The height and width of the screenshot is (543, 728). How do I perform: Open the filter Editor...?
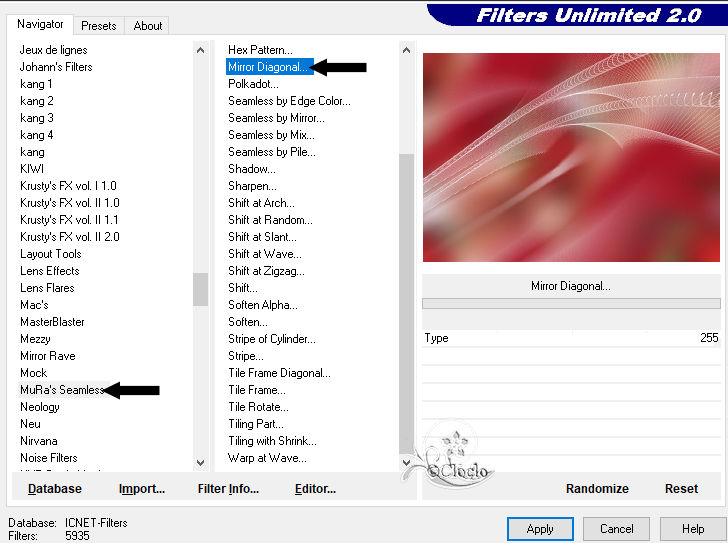(x=315, y=489)
